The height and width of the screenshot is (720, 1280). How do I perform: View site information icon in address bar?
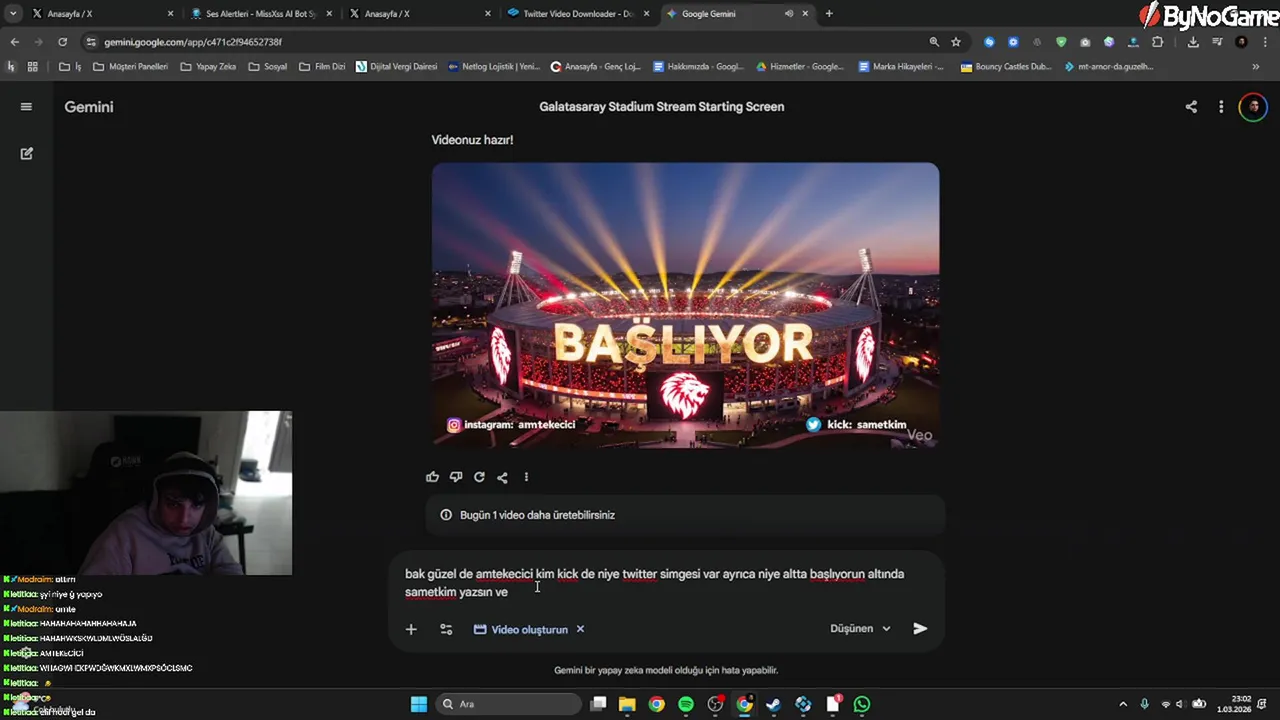click(x=91, y=42)
